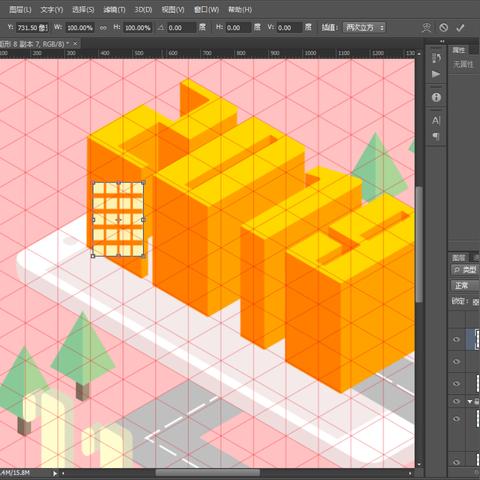Viewport: 480px width, 480px height.
Task: Select the 图层 layers panel tab
Action: 458,257
